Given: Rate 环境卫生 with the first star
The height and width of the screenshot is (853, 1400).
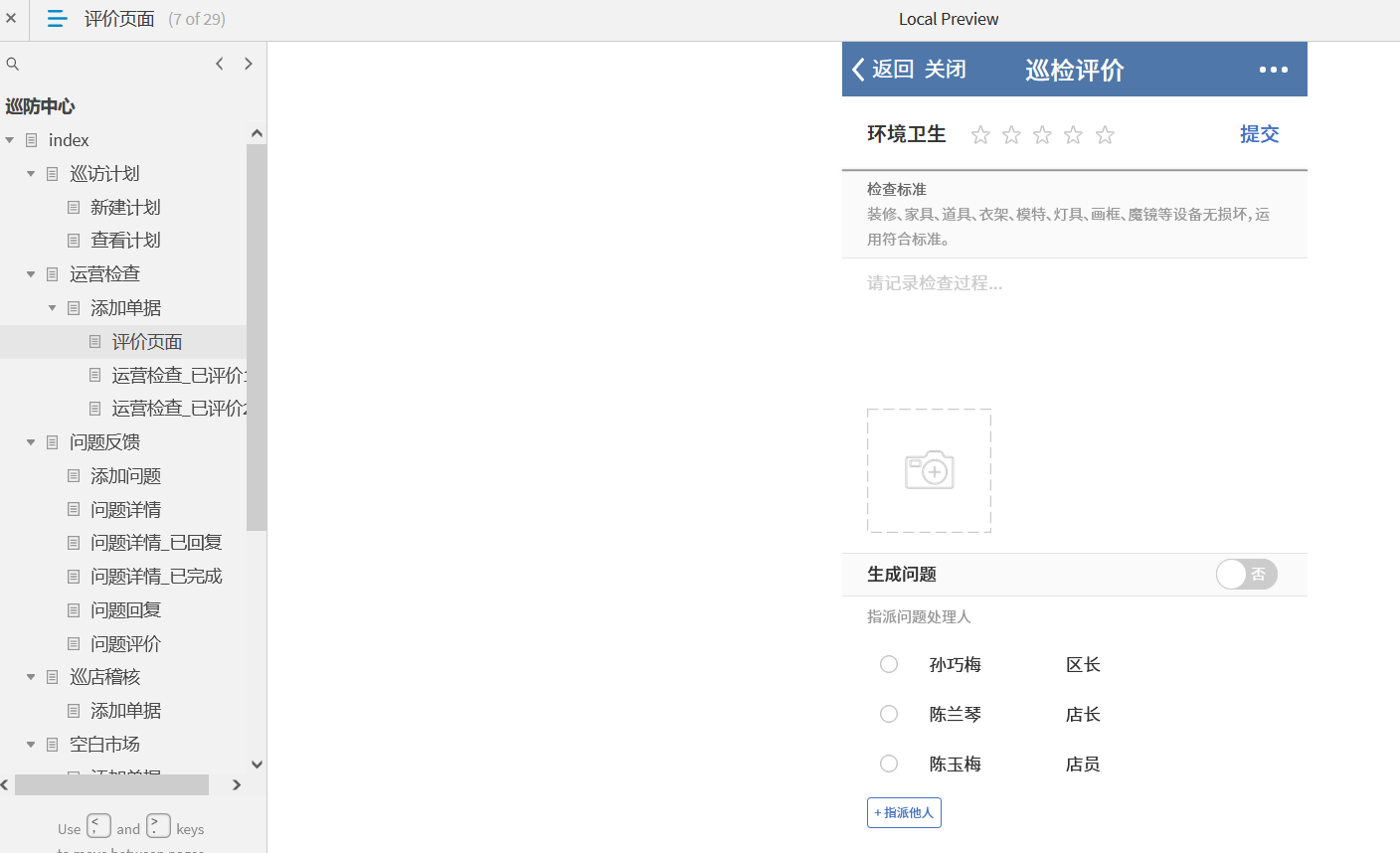Looking at the screenshot, I should pos(980,135).
